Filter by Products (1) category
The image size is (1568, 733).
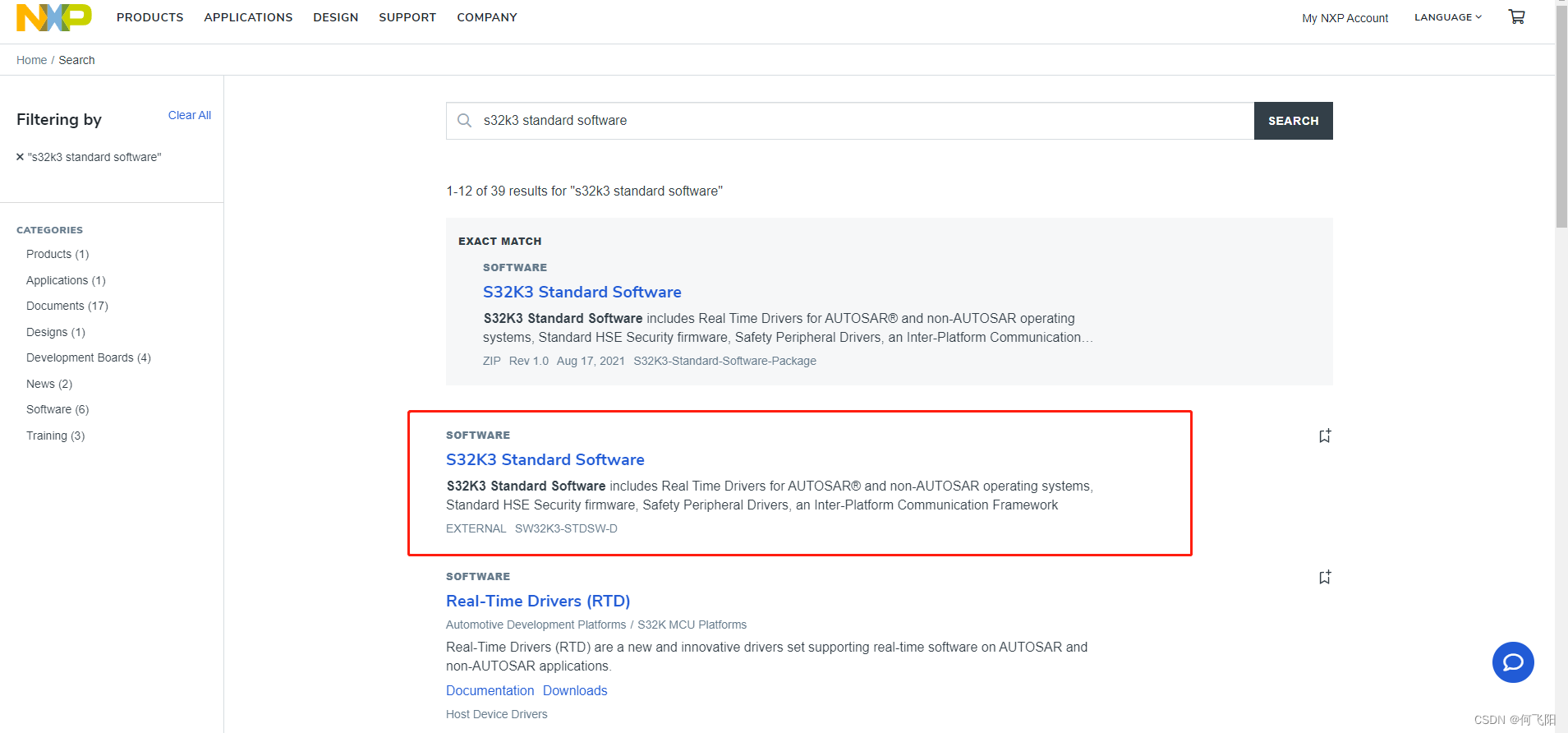(x=57, y=254)
